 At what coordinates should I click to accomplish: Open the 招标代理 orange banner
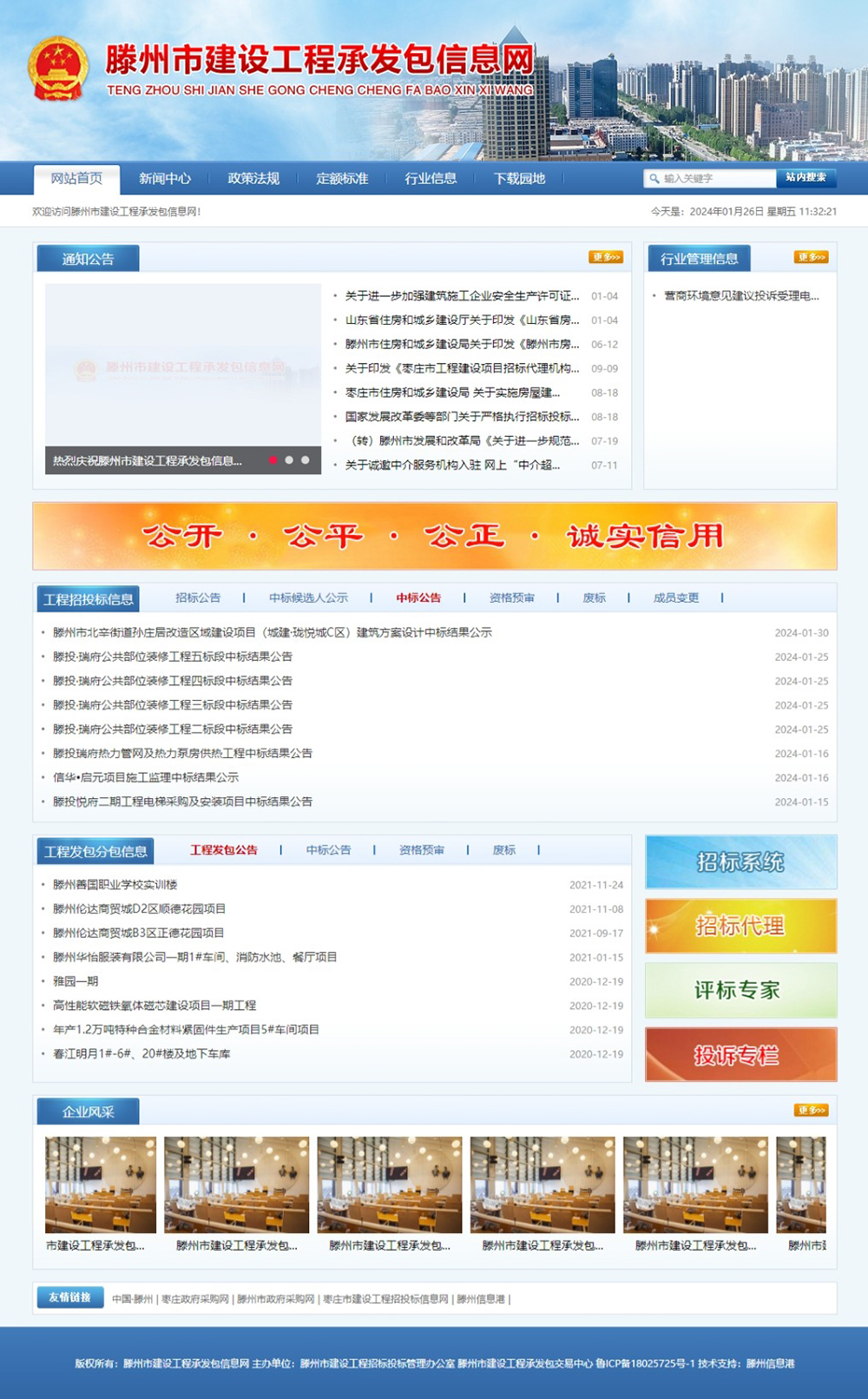[740, 927]
